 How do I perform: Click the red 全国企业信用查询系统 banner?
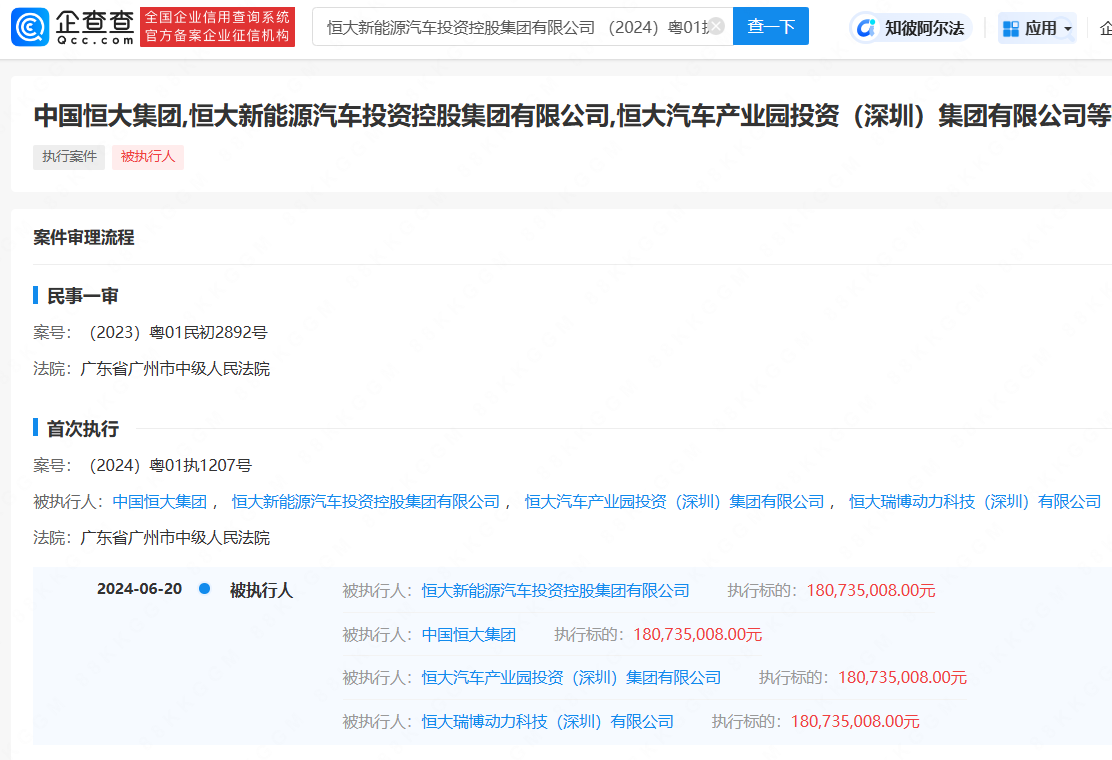click(217, 27)
